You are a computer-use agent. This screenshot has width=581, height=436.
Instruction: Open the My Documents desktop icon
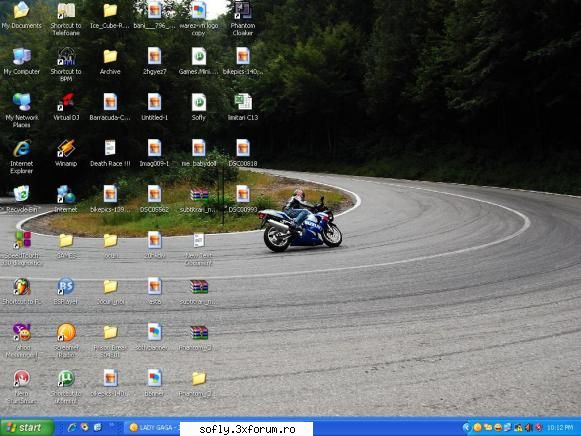coord(21,16)
